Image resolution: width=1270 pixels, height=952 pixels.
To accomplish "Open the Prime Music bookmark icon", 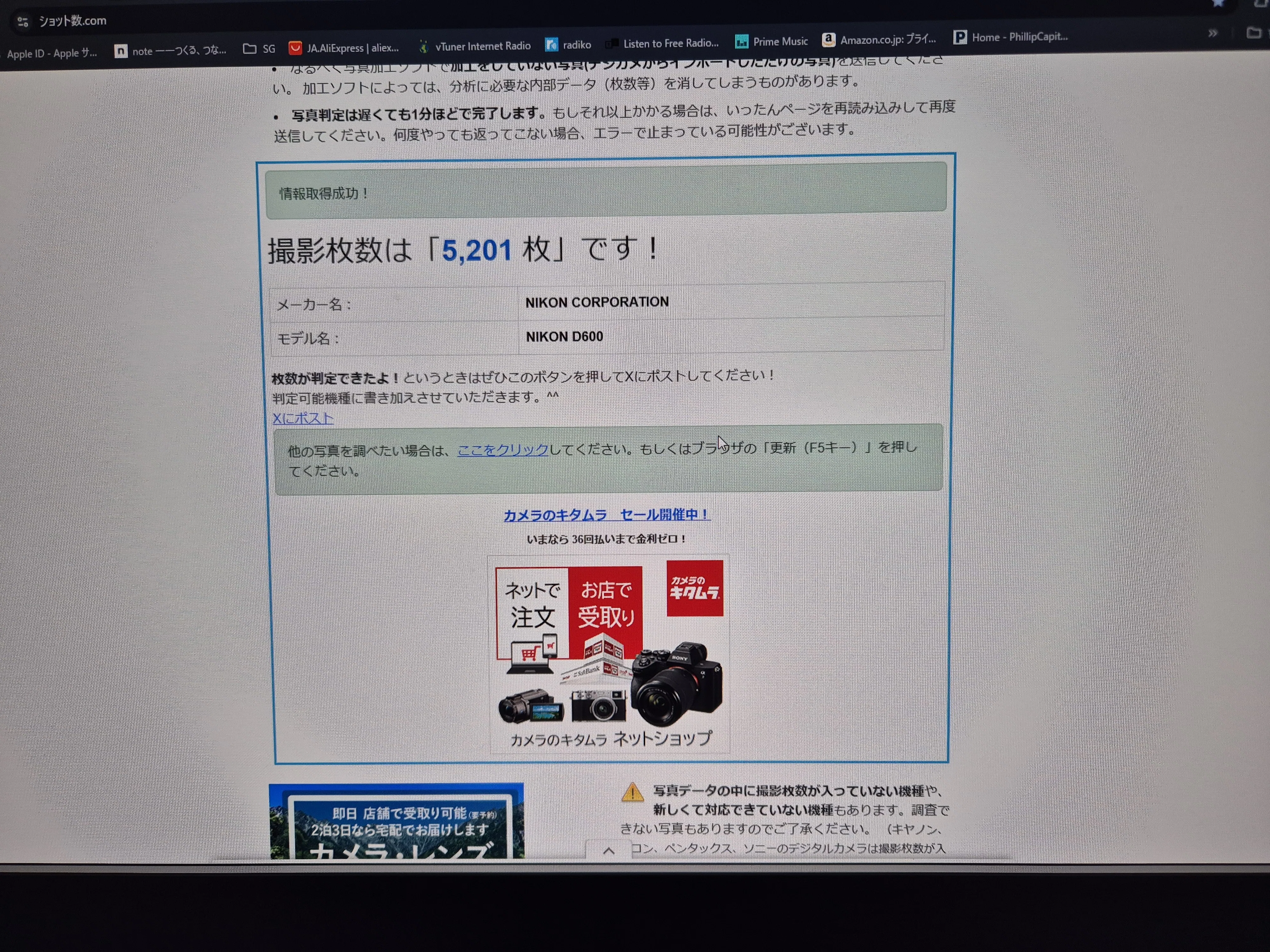I will click(x=741, y=41).
